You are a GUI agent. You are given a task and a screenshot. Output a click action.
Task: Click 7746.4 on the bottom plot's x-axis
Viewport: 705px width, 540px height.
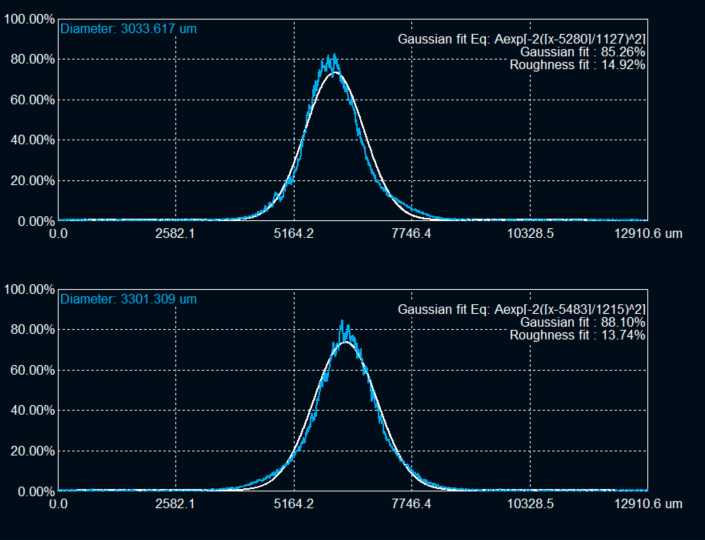tap(411, 505)
